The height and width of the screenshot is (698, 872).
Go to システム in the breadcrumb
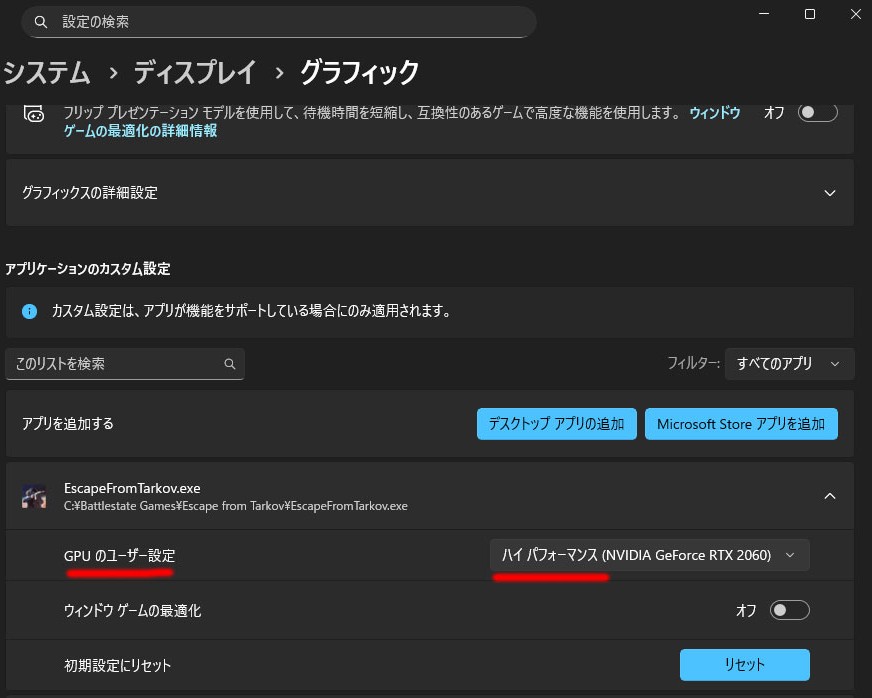46,73
